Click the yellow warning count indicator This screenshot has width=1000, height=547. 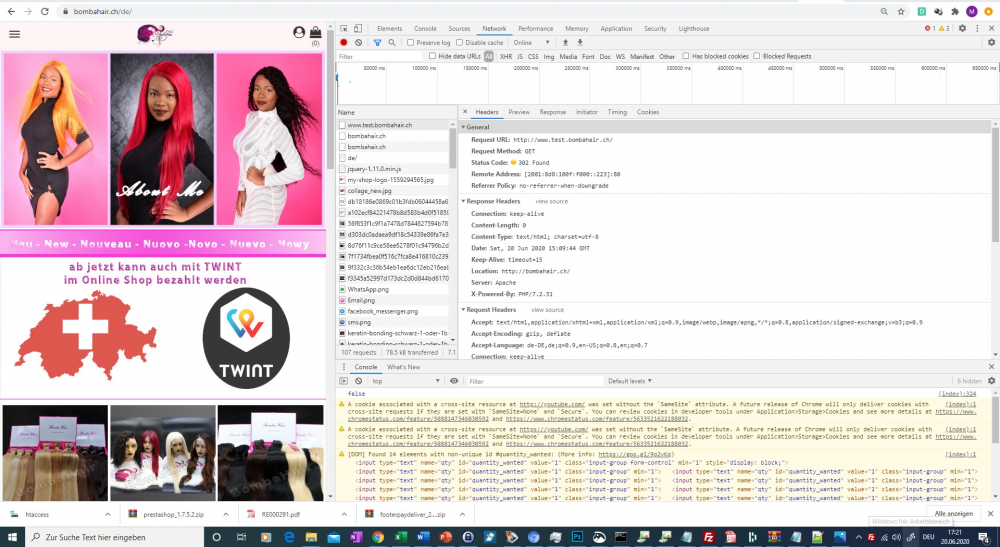[944, 29]
